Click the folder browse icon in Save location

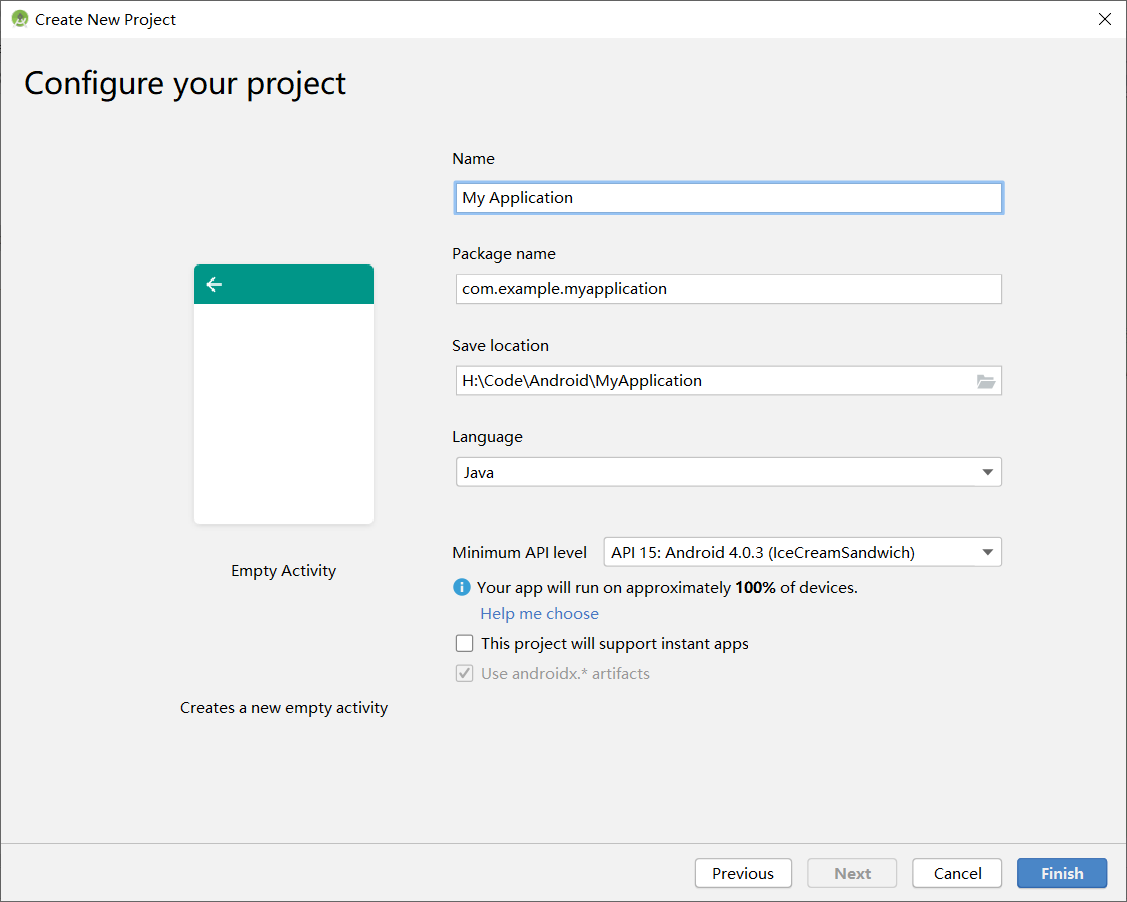[x=986, y=381]
